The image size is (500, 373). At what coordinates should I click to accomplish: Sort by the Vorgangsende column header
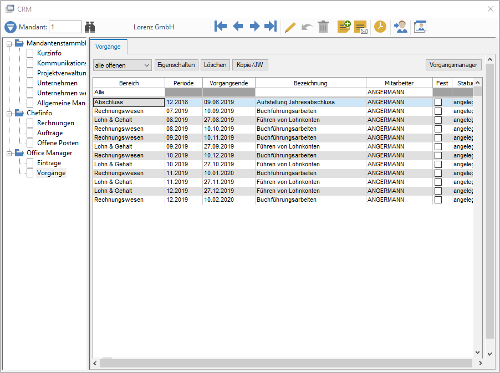(x=229, y=83)
